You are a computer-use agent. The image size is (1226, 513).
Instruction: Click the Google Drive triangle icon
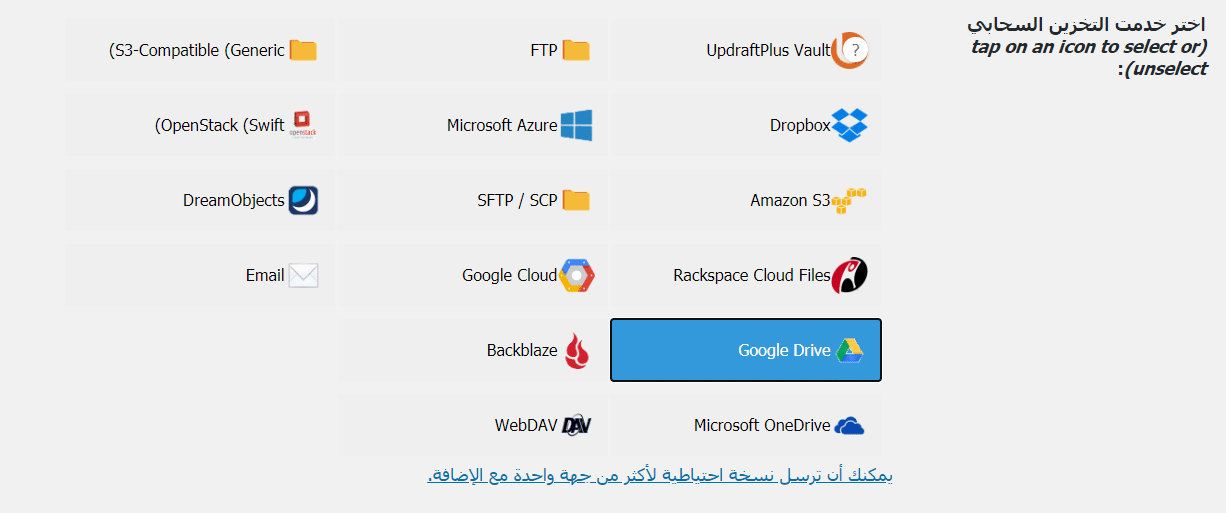(x=849, y=350)
